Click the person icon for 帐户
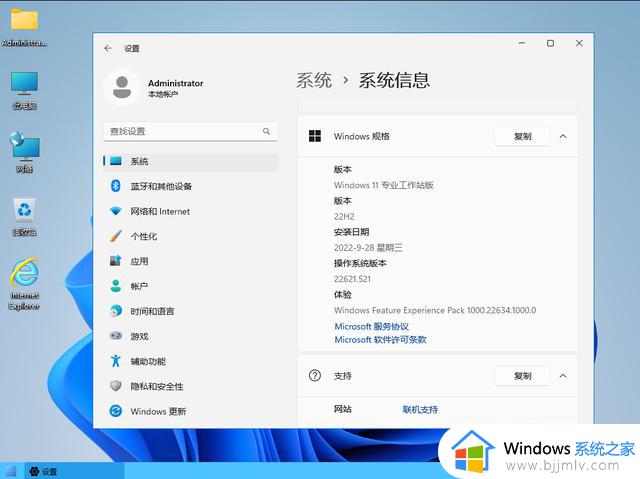Screen dimensions: 640x479 pos(116,286)
